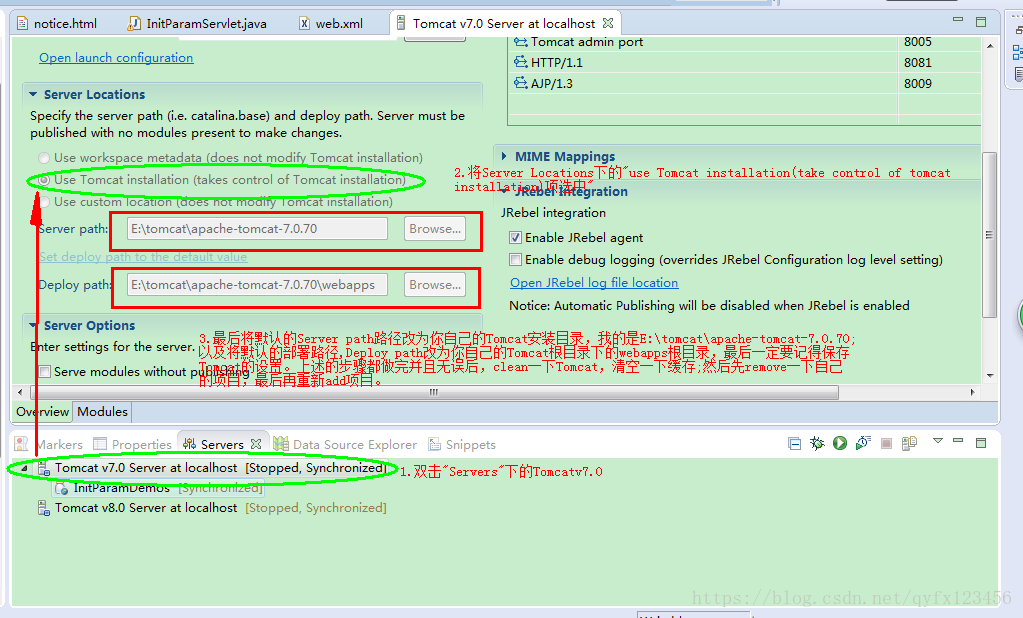The image size is (1023, 618).
Task: Collapse the Server Locations section
Action: click(x=33, y=95)
